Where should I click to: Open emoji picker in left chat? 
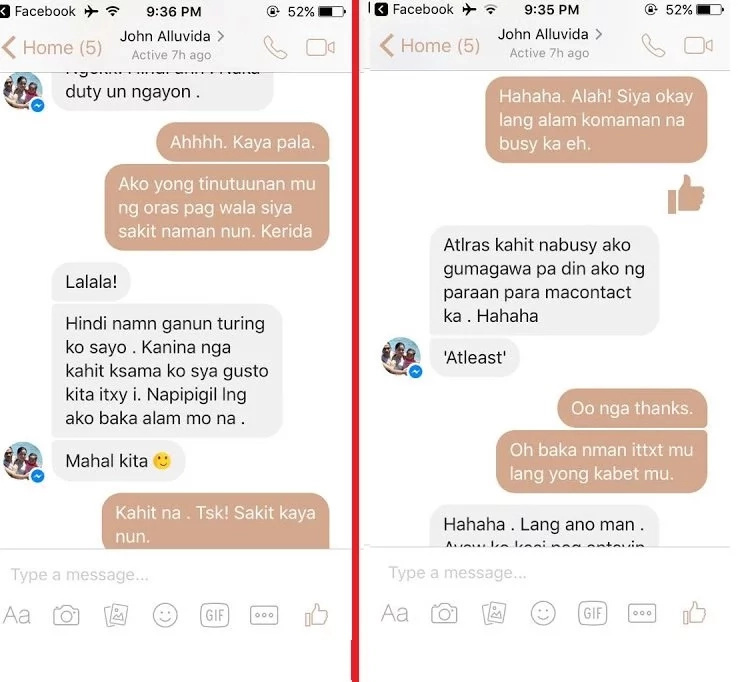pyautogui.click(x=165, y=615)
